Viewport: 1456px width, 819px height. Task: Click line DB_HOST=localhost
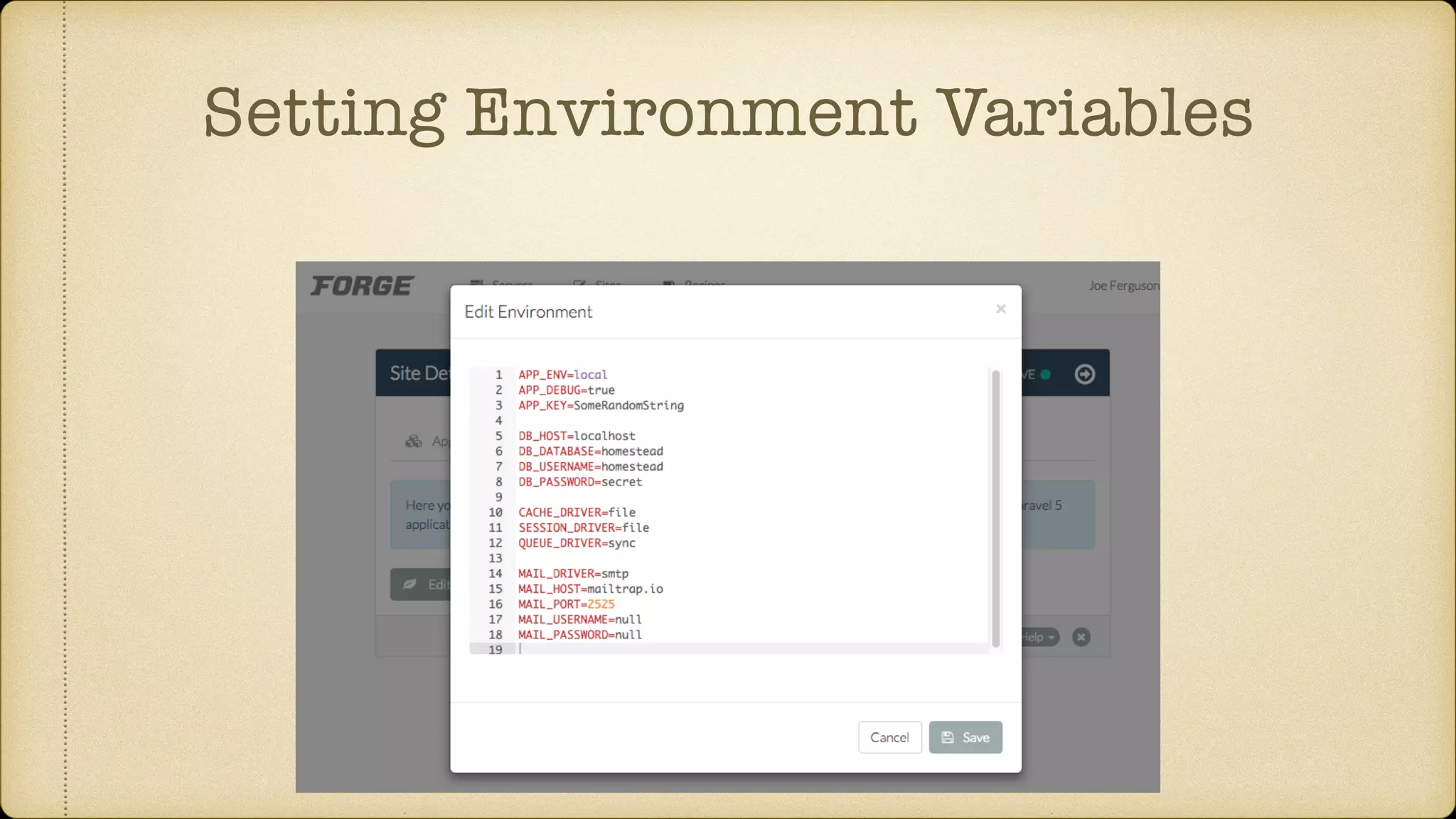tap(577, 436)
